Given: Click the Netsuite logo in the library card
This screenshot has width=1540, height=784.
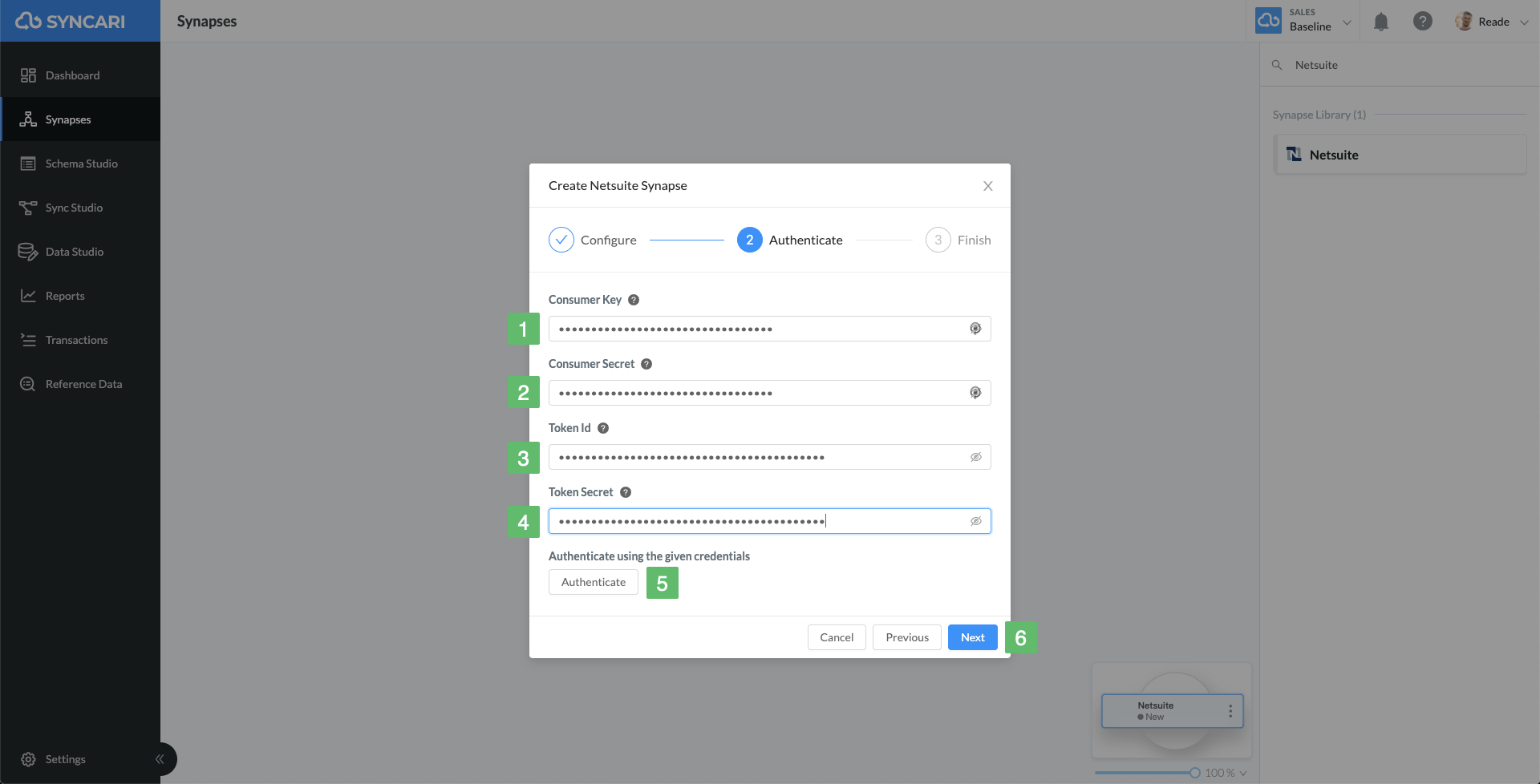Looking at the screenshot, I should tap(1294, 154).
